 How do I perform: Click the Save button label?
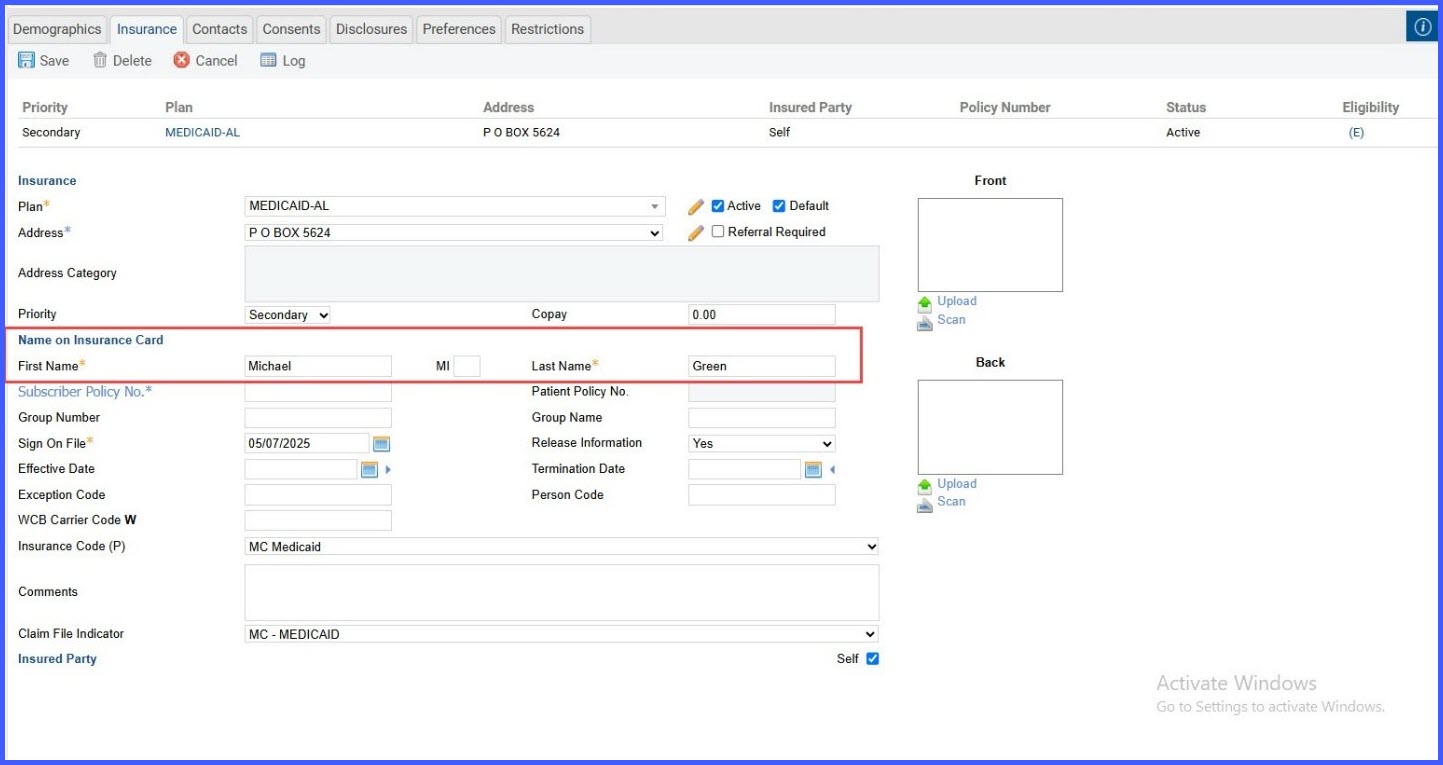click(55, 61)
